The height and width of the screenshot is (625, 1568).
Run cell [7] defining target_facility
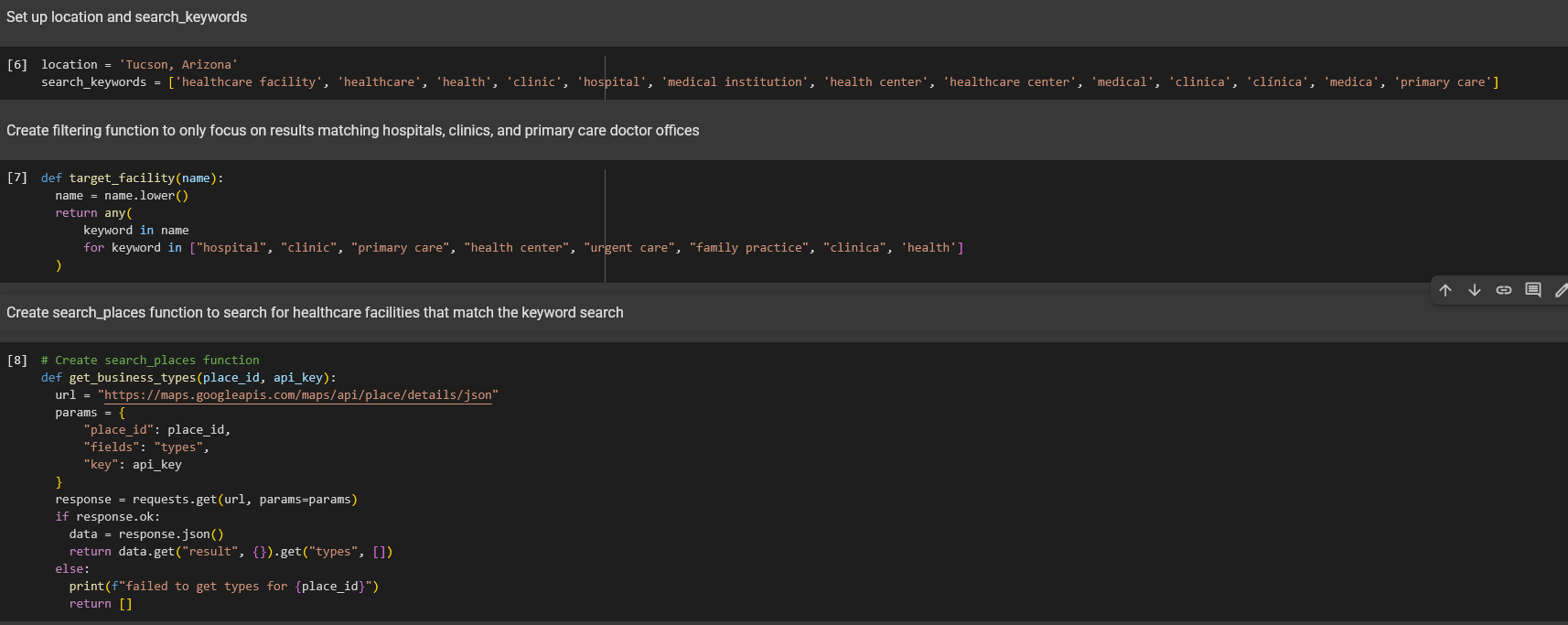[17, 178]
